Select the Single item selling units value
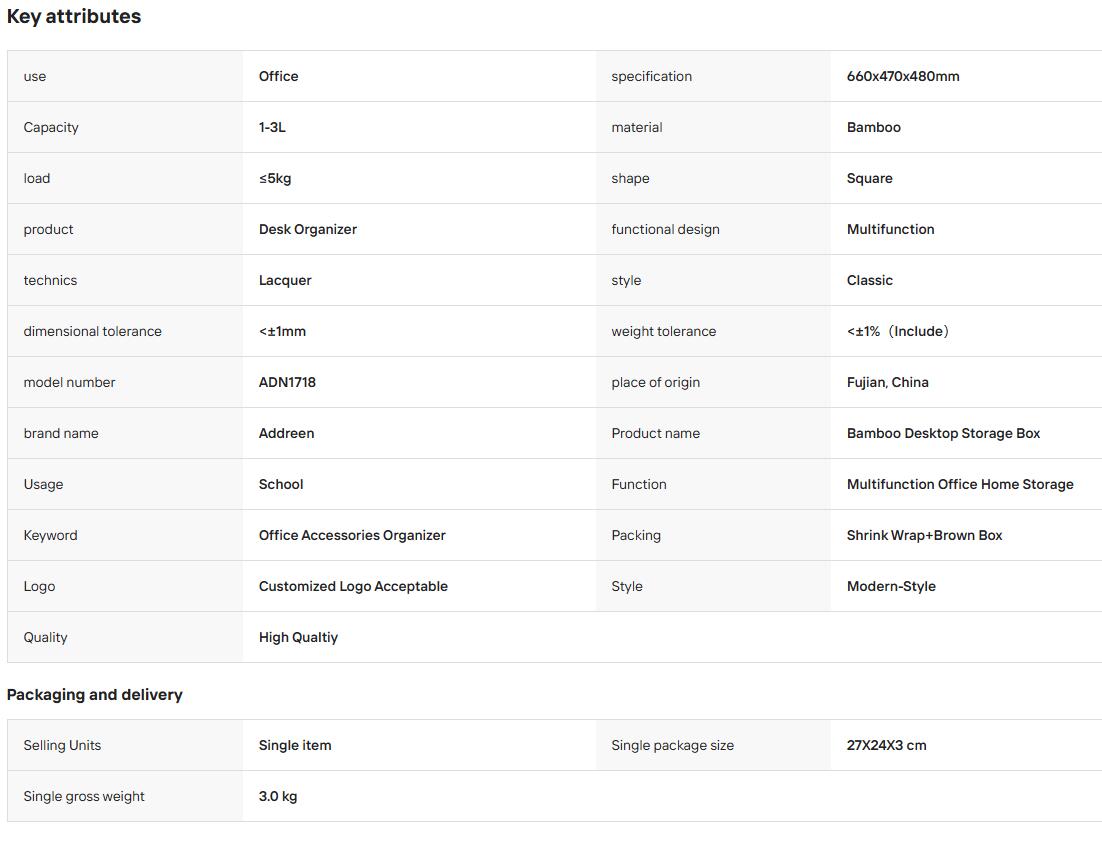Screen dimensions: 1102x850 pos(294,745)
